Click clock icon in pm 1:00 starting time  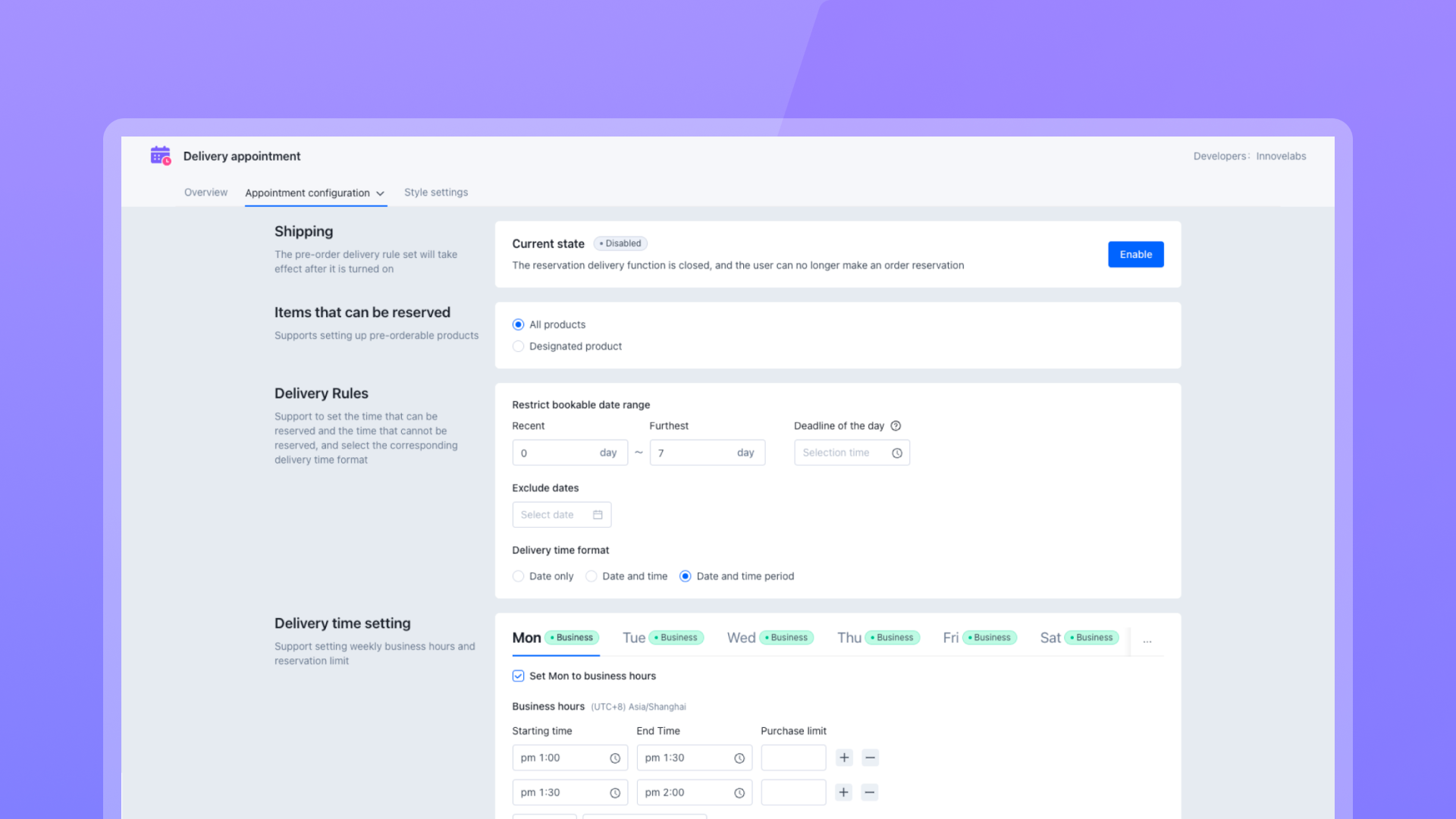[615, 758]
